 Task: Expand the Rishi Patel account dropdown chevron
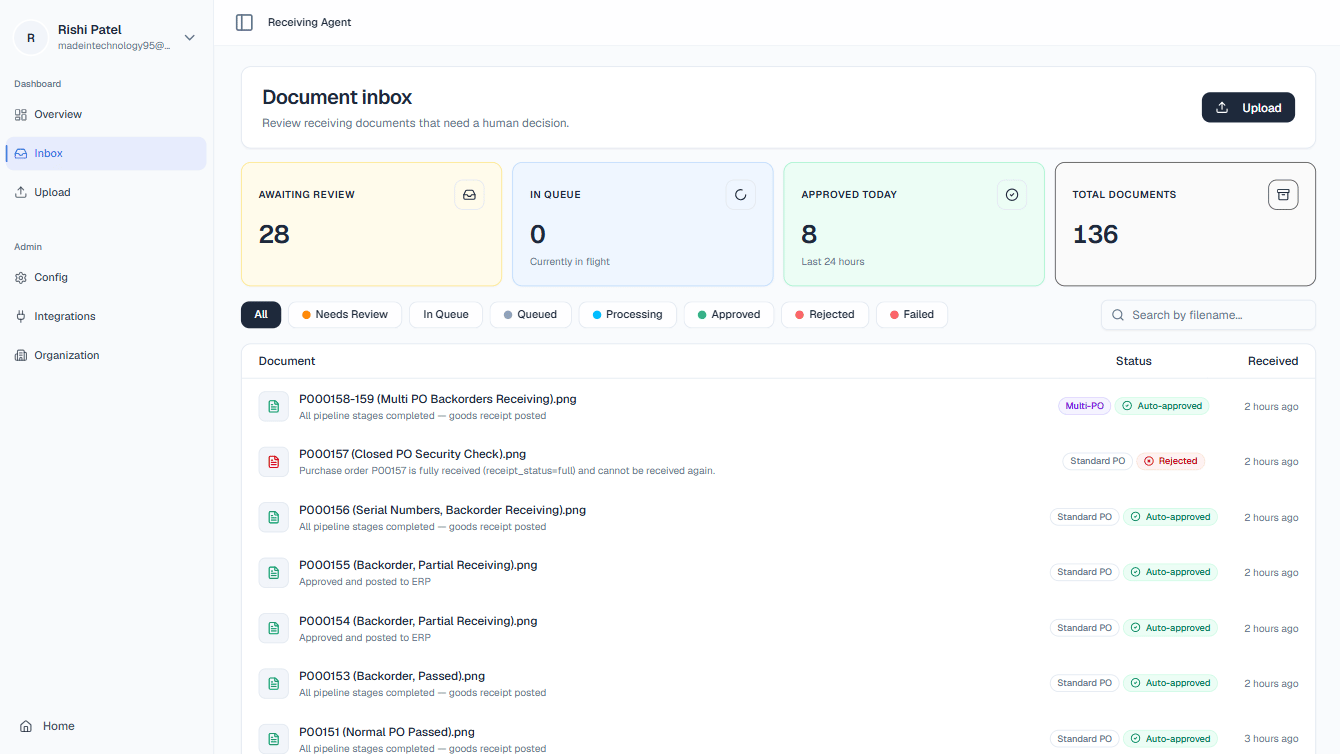[x=190, y=38]
